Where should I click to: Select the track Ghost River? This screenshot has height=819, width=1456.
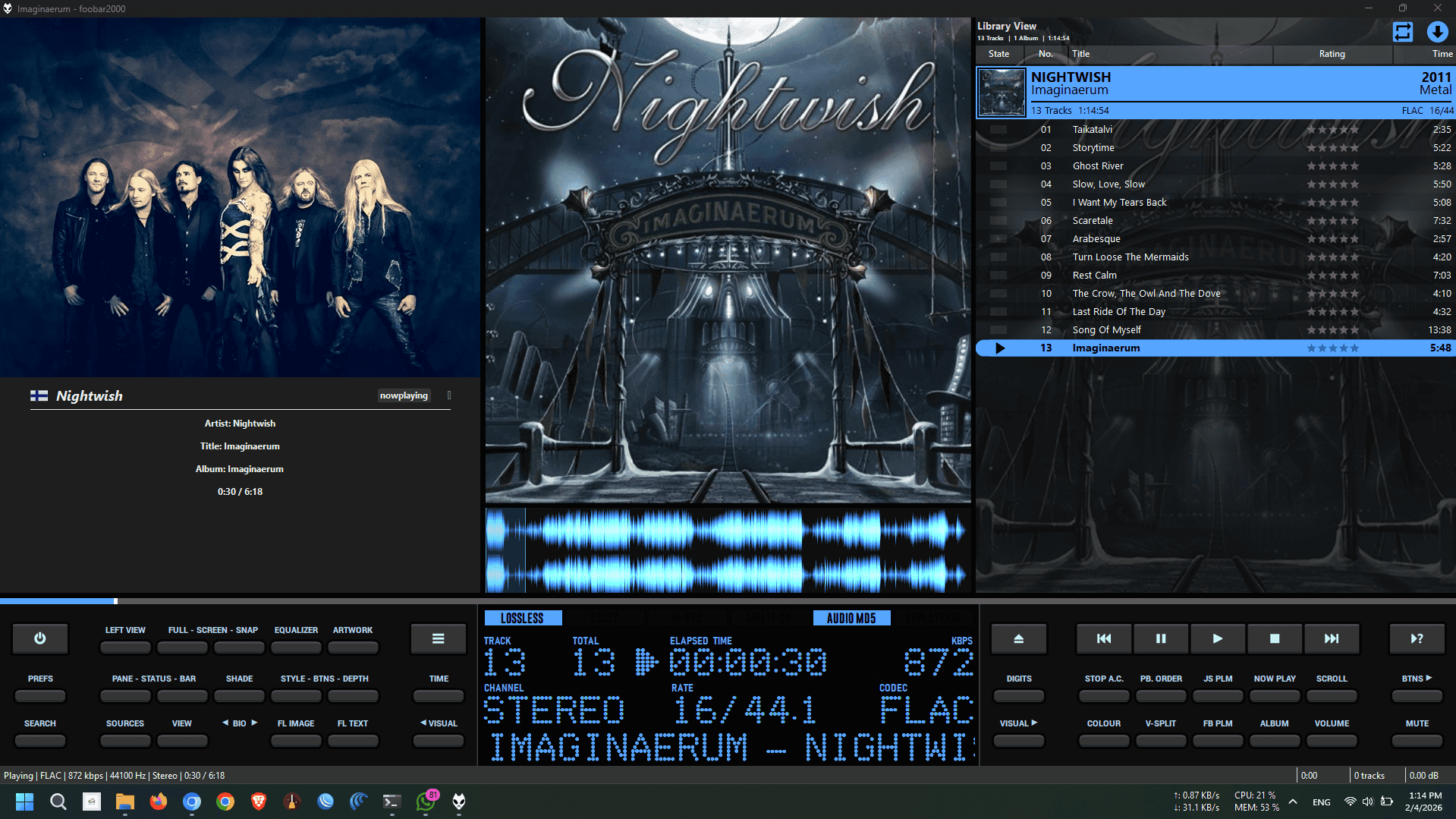(x=1097, y=166)
